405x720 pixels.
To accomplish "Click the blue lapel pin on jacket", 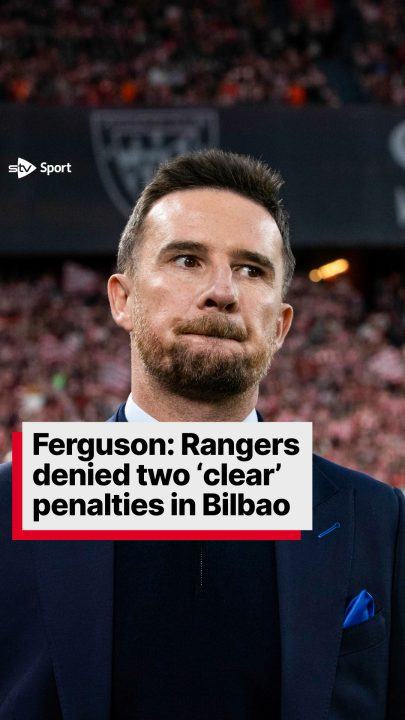I will click(x=329, y=530).
